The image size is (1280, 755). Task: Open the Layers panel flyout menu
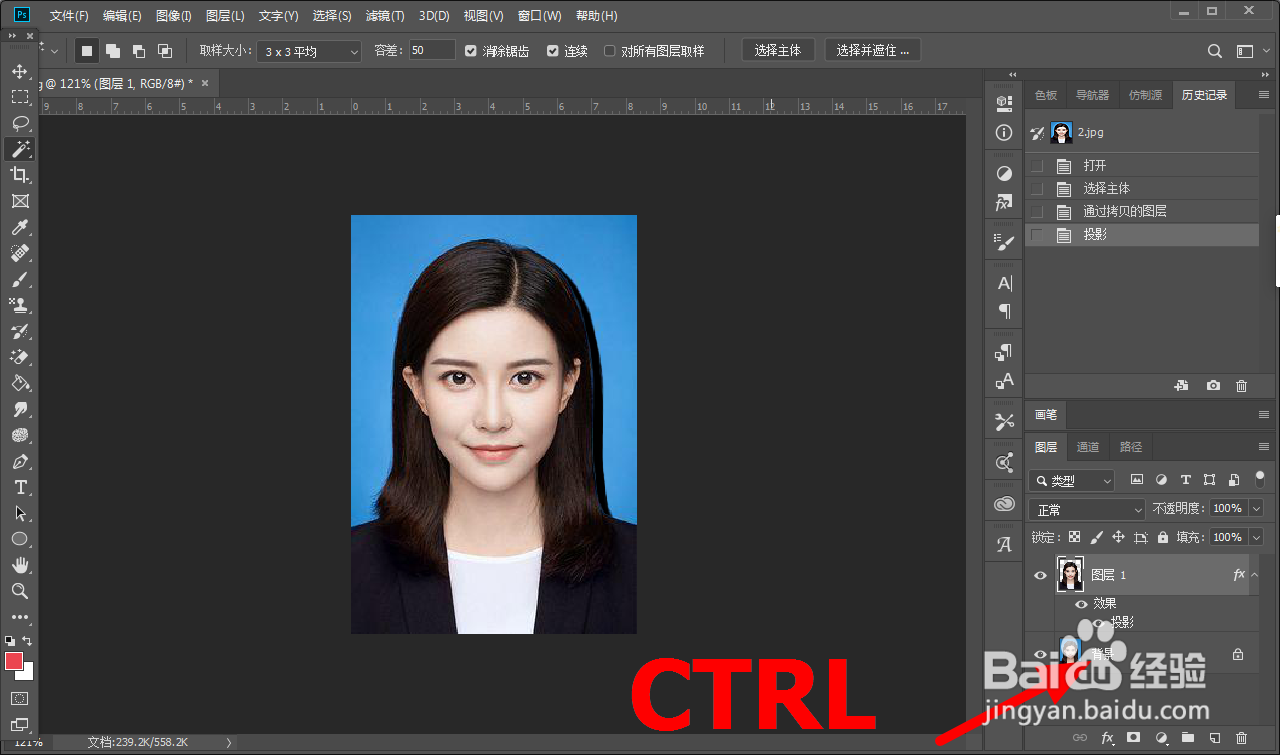pyautogui.click(x=1264, y=447)
